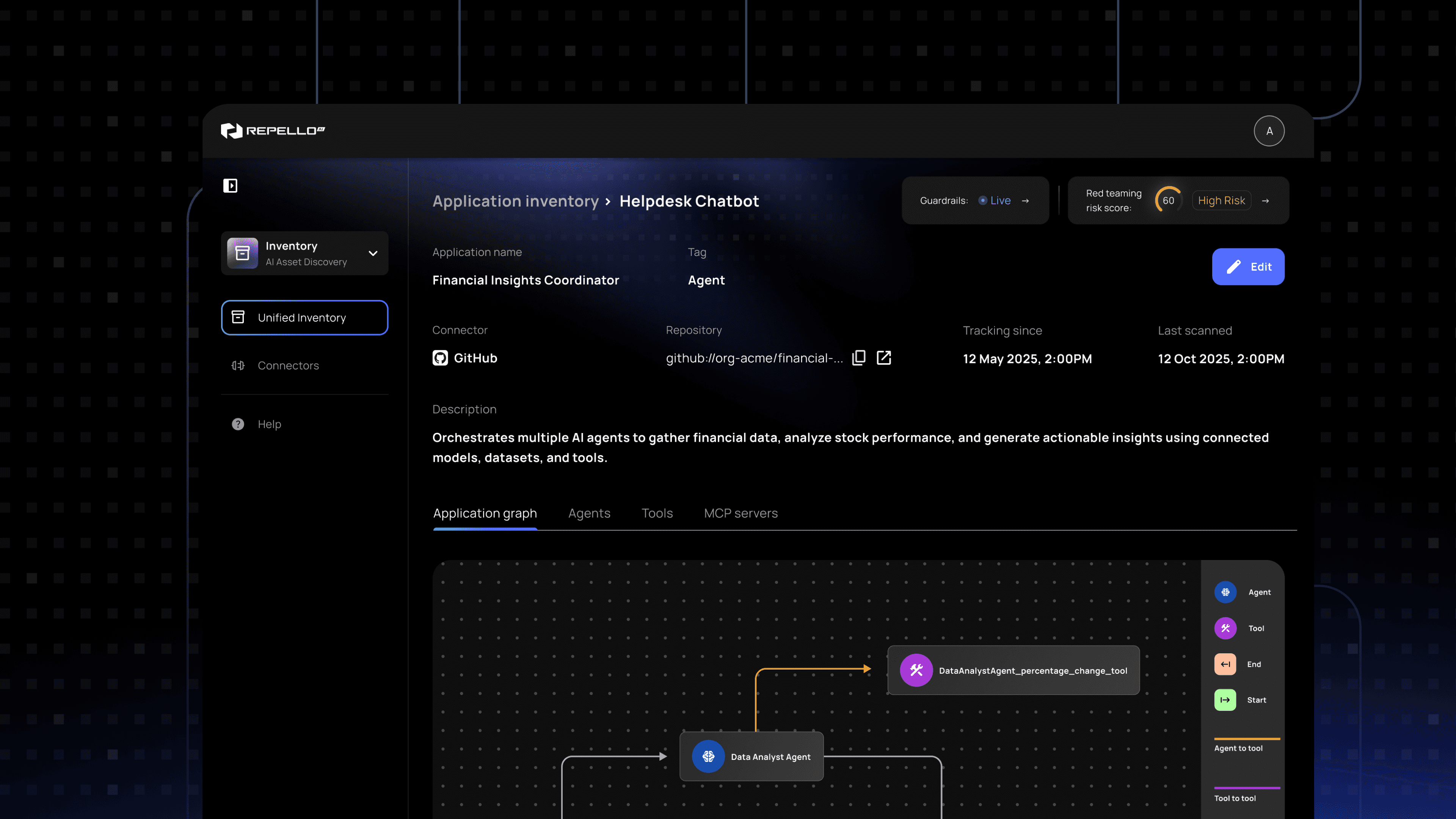The width and height of the screenshot is (1456, 819).
Task: Click the Start legend icon
Action: click(1225, 700)
